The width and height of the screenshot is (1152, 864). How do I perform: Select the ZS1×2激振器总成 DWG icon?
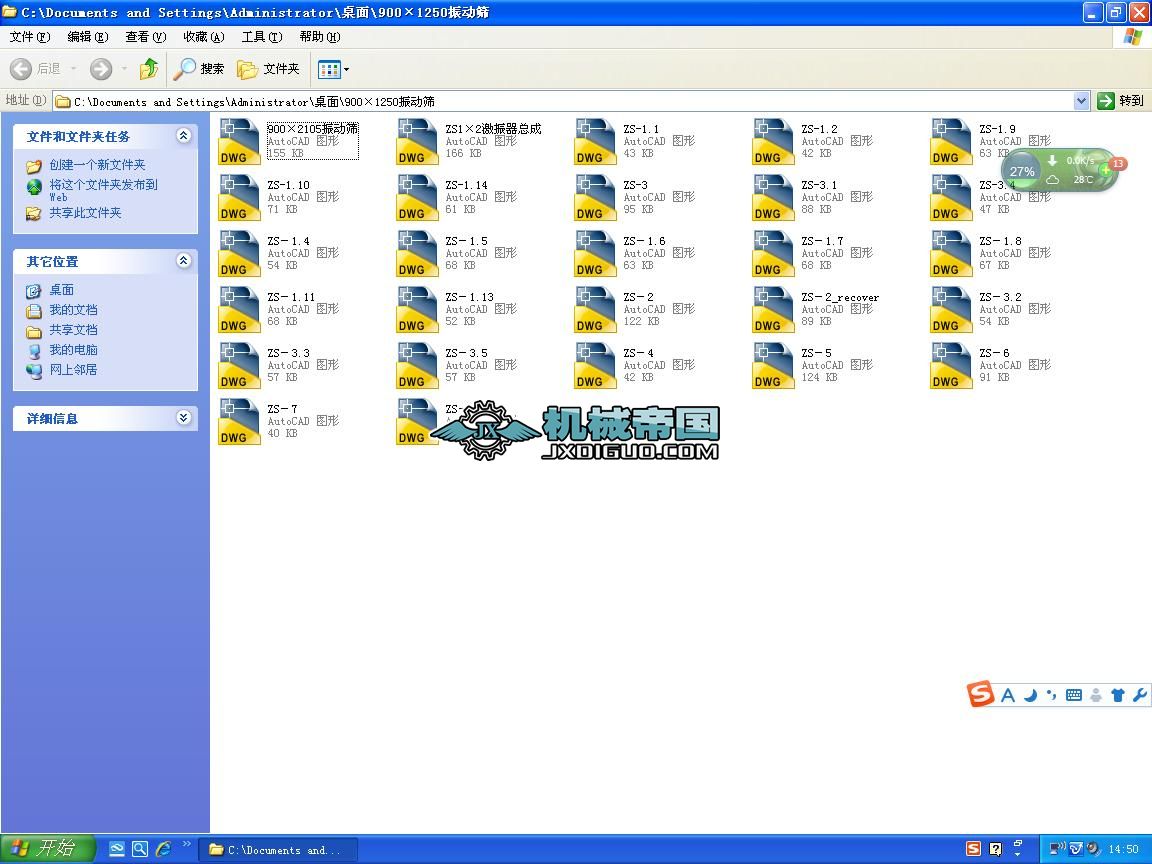(417, 142)
